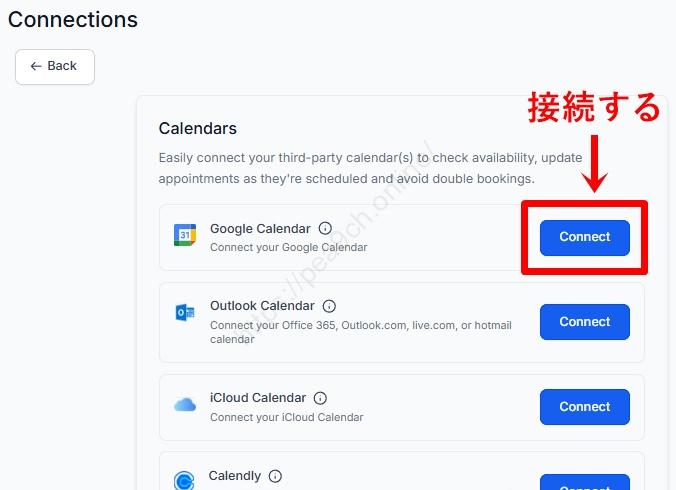This screenshot has height=490, width=676.
Task: Click the Google Calendar logo icon
Action: (x=185, y=236)
